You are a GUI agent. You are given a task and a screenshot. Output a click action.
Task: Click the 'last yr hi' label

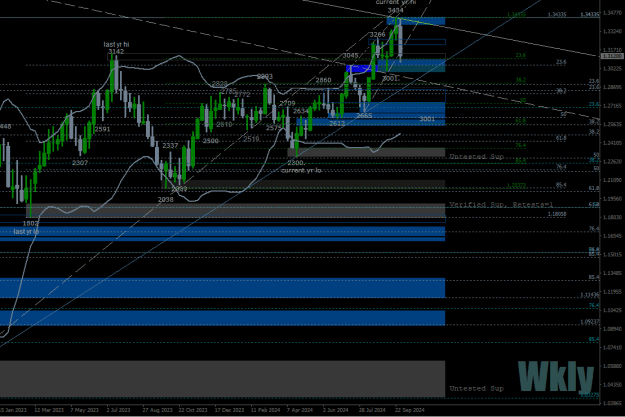coord(116,45)
